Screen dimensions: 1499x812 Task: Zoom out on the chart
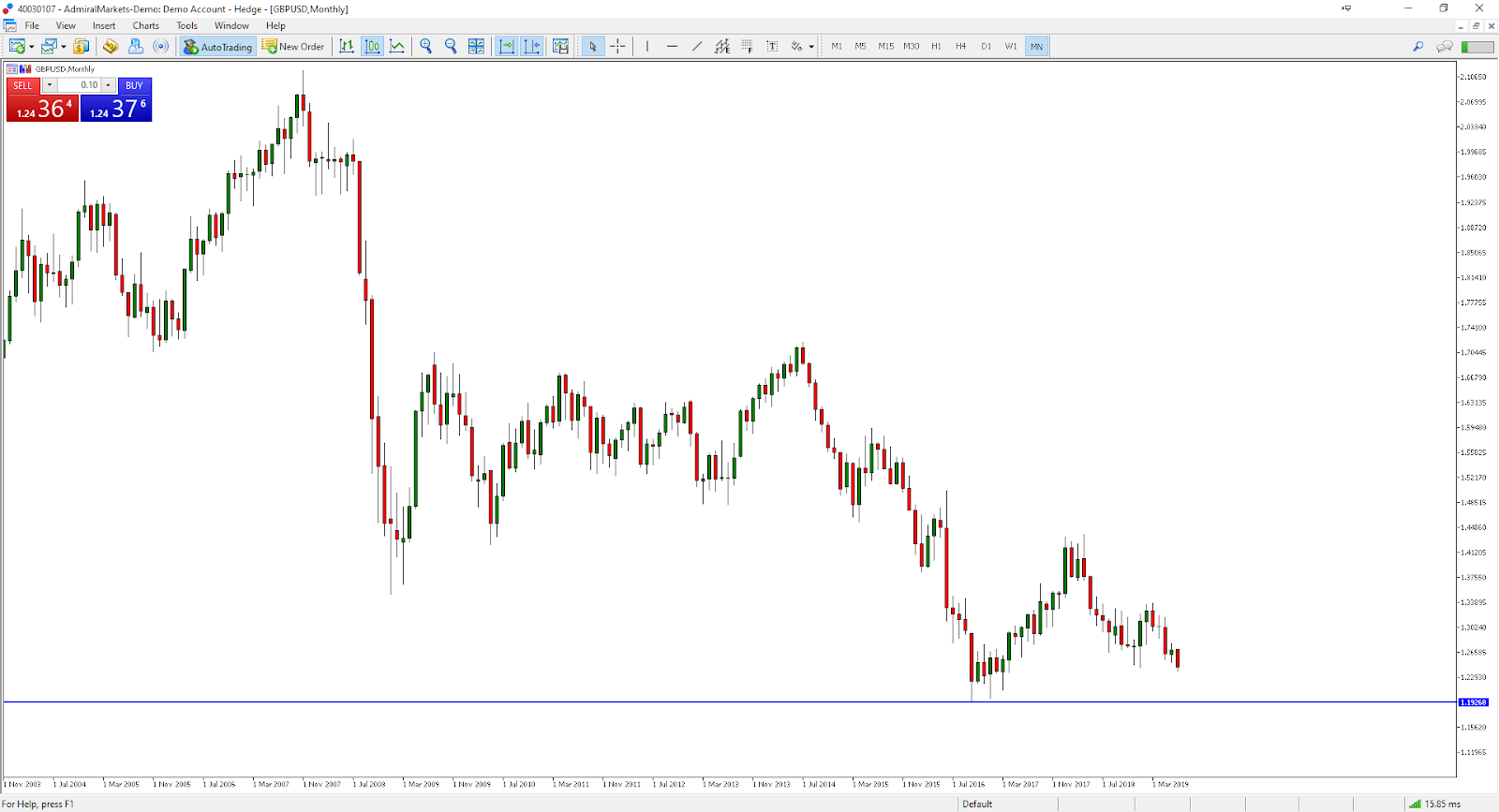click(451, 46)
